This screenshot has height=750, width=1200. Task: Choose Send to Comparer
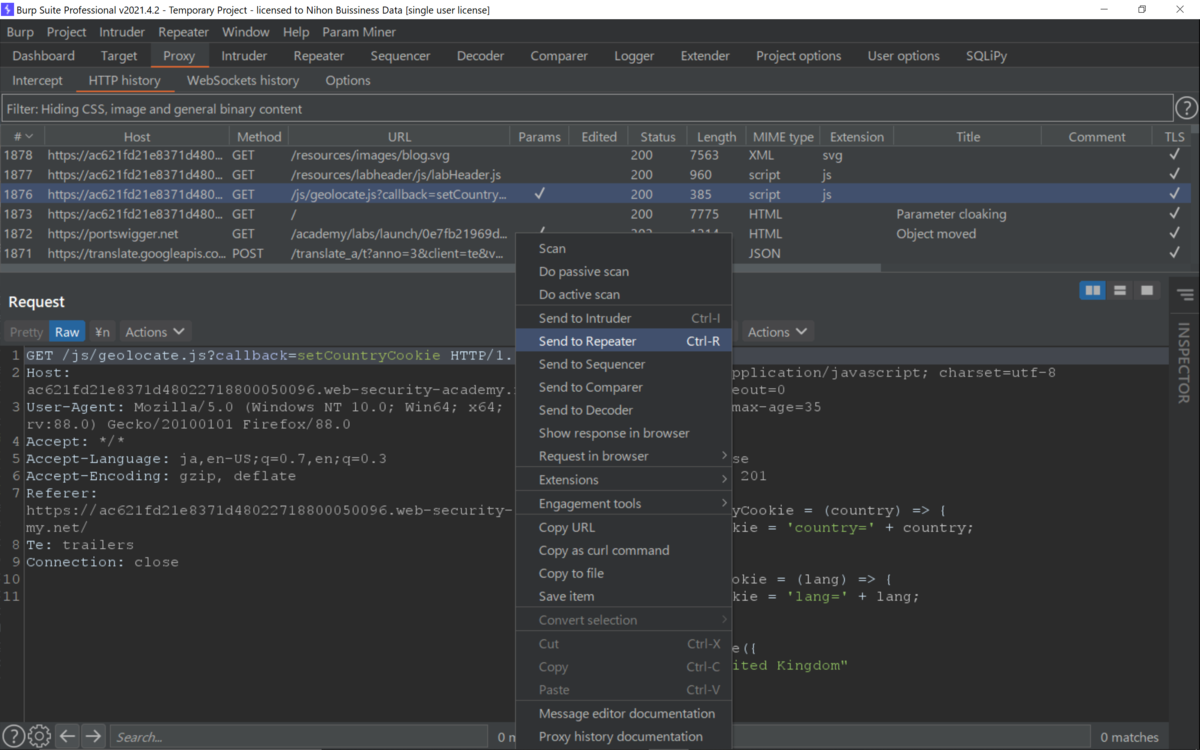pyautogui.click(x=623, y=387)
